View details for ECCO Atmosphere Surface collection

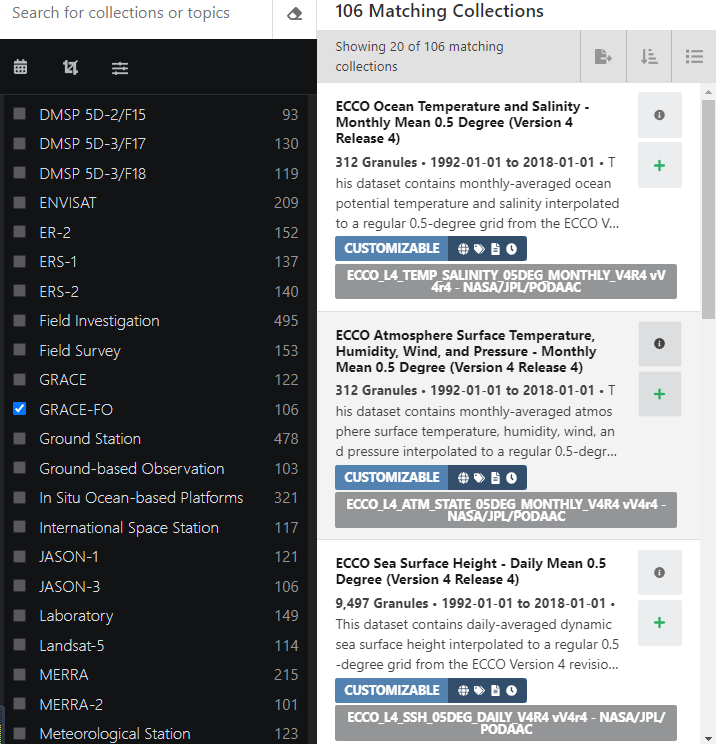(660, 344)
